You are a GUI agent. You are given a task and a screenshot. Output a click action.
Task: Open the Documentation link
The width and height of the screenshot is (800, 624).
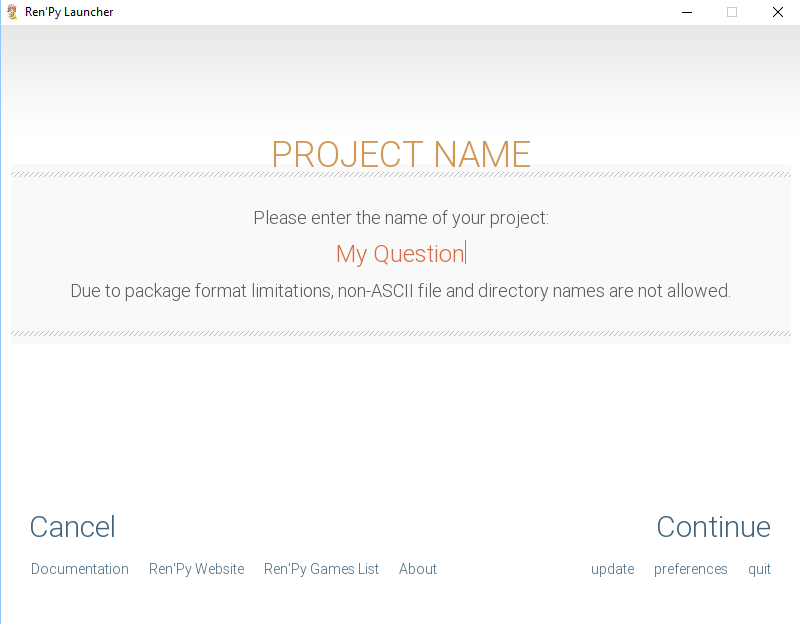tap(80, 569)
